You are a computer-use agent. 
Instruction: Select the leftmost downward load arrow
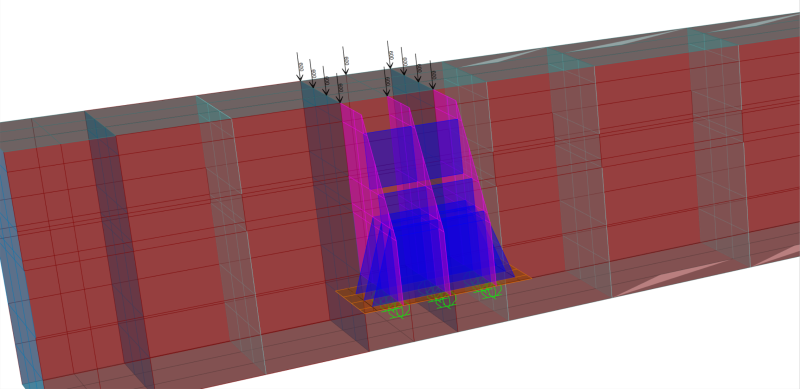pos(299,66)
